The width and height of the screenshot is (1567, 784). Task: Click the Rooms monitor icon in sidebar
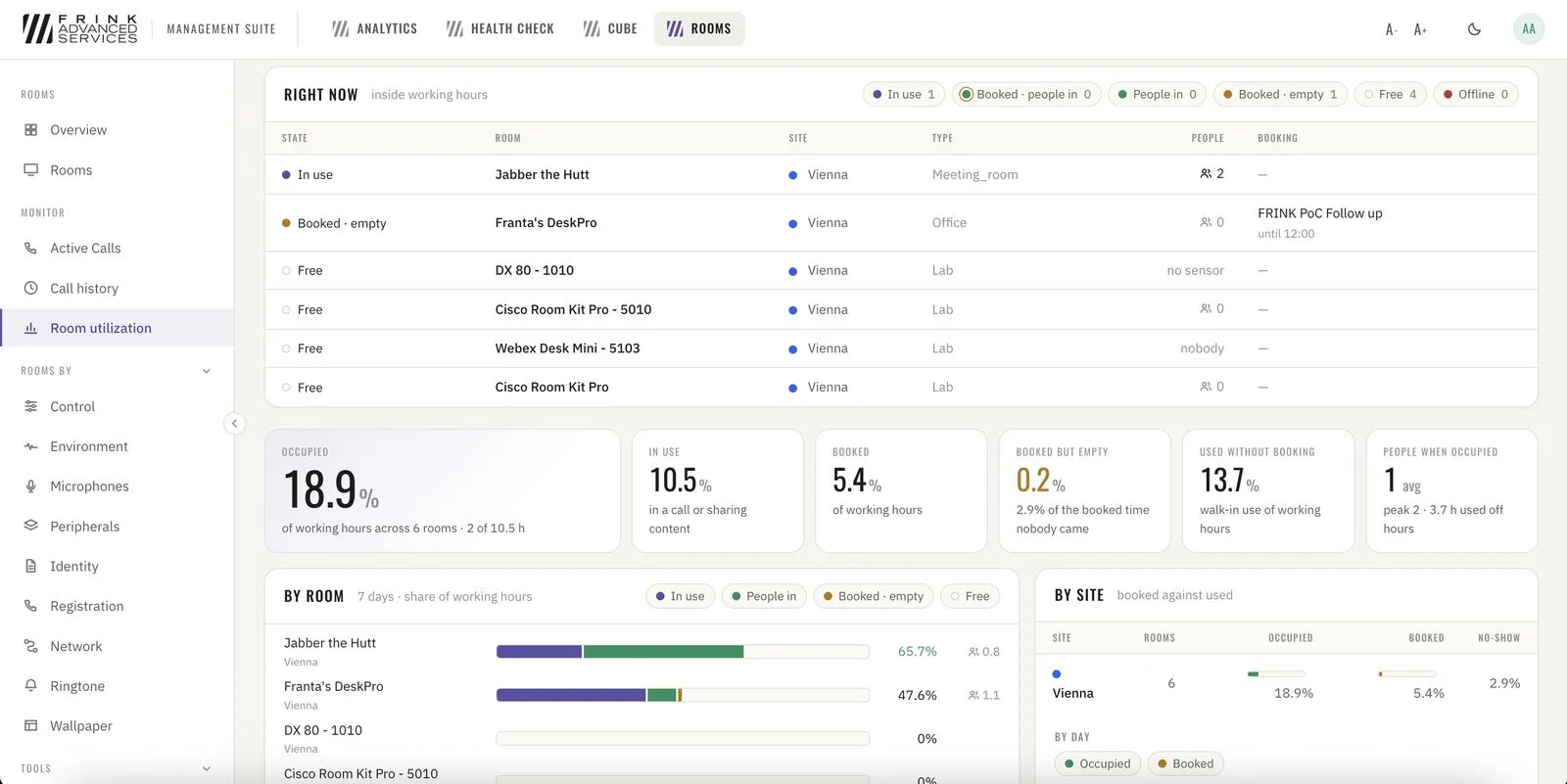point(30,170)
